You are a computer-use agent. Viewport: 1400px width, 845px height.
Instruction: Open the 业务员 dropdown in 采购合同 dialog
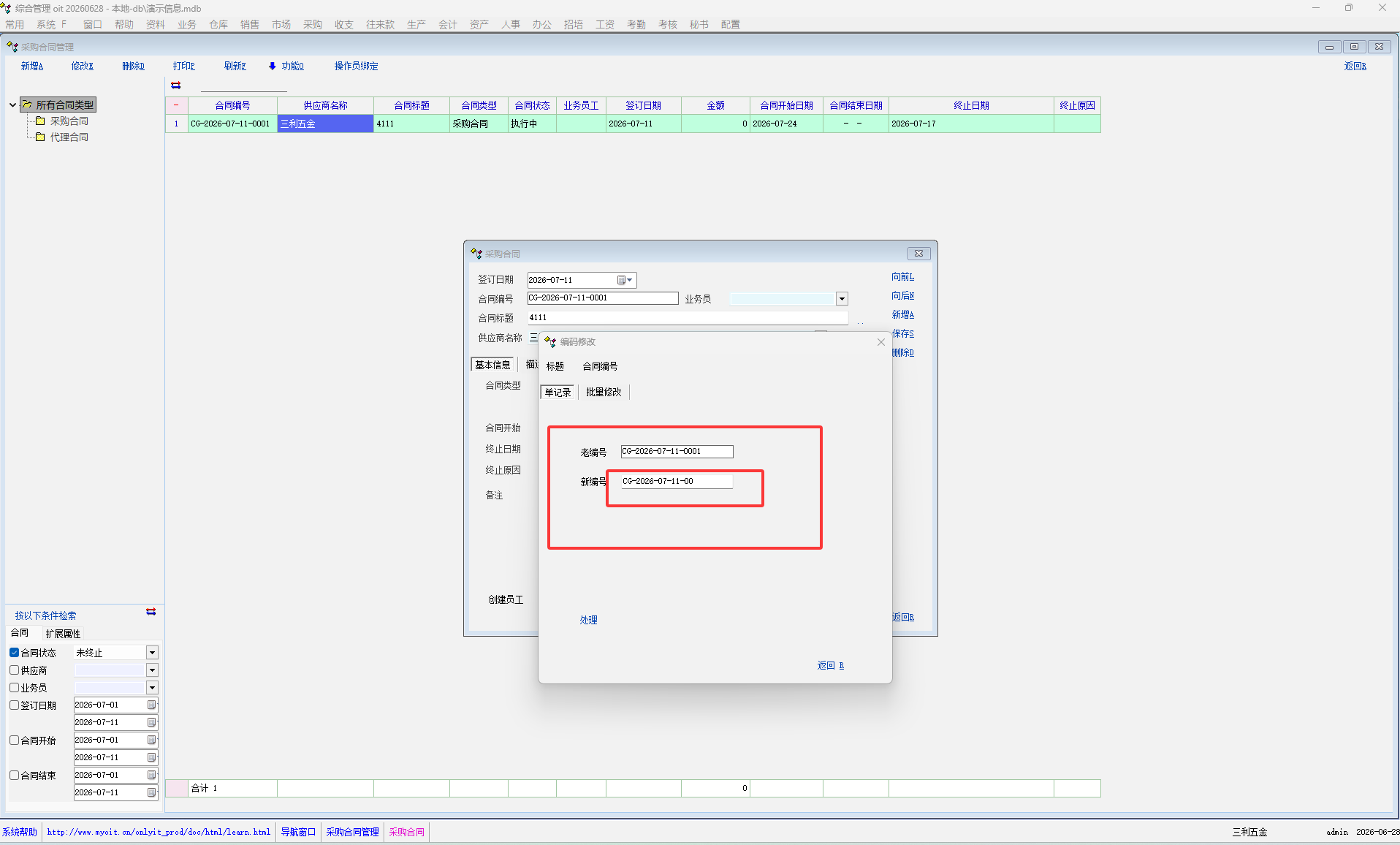click(x=842, y=299)
